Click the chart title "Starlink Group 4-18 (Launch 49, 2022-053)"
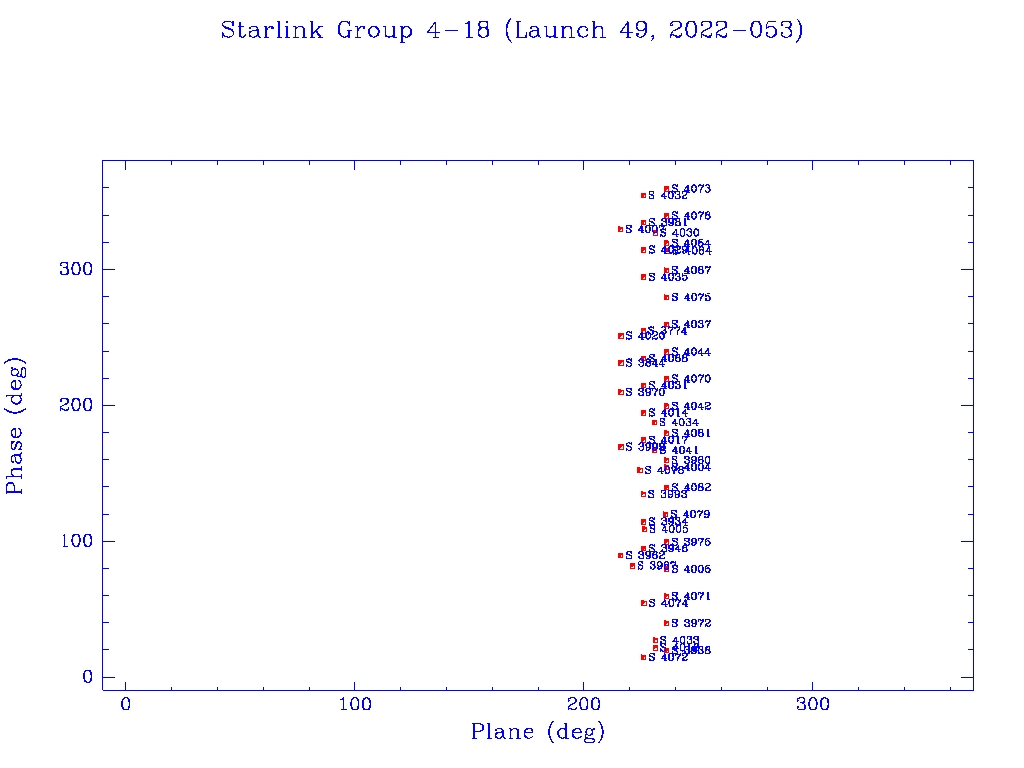This screenshot has width=1024, height=768. [512, 30]
